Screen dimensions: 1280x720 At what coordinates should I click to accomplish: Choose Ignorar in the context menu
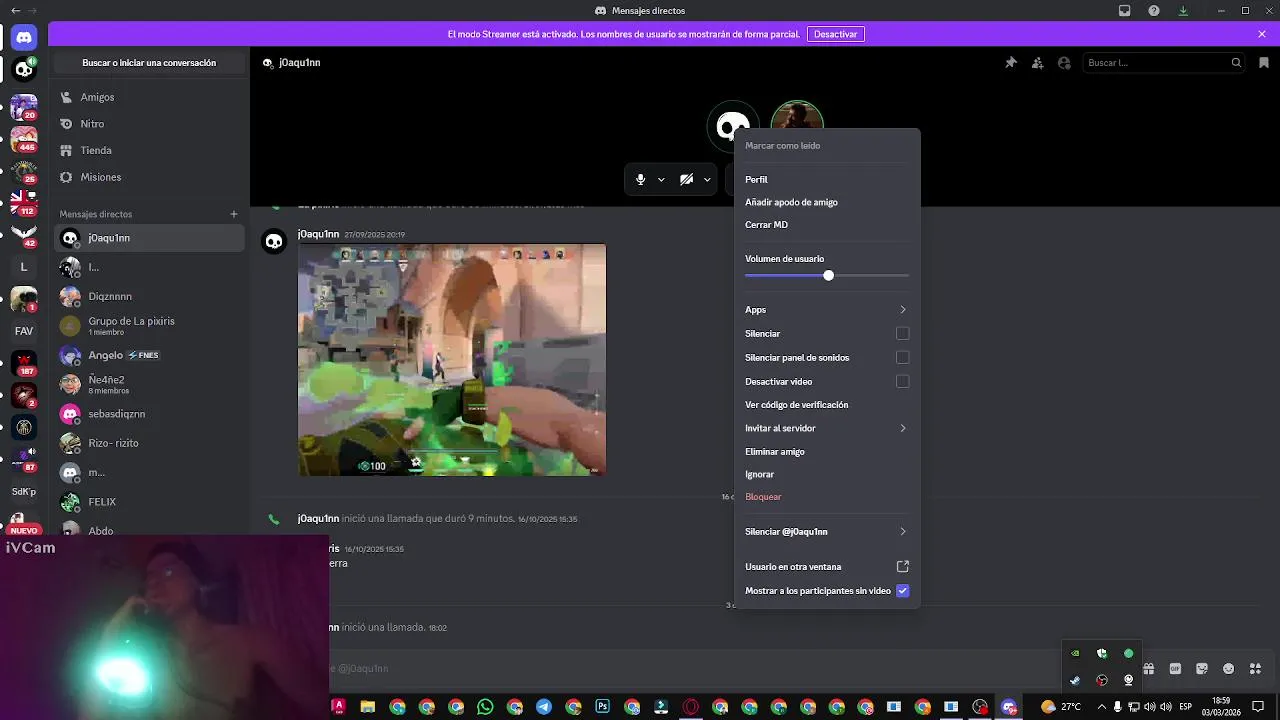(827, 474)
